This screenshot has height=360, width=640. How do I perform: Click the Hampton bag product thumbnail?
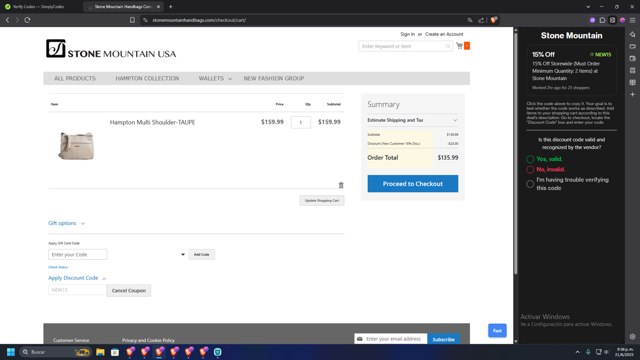coord(76,146)
